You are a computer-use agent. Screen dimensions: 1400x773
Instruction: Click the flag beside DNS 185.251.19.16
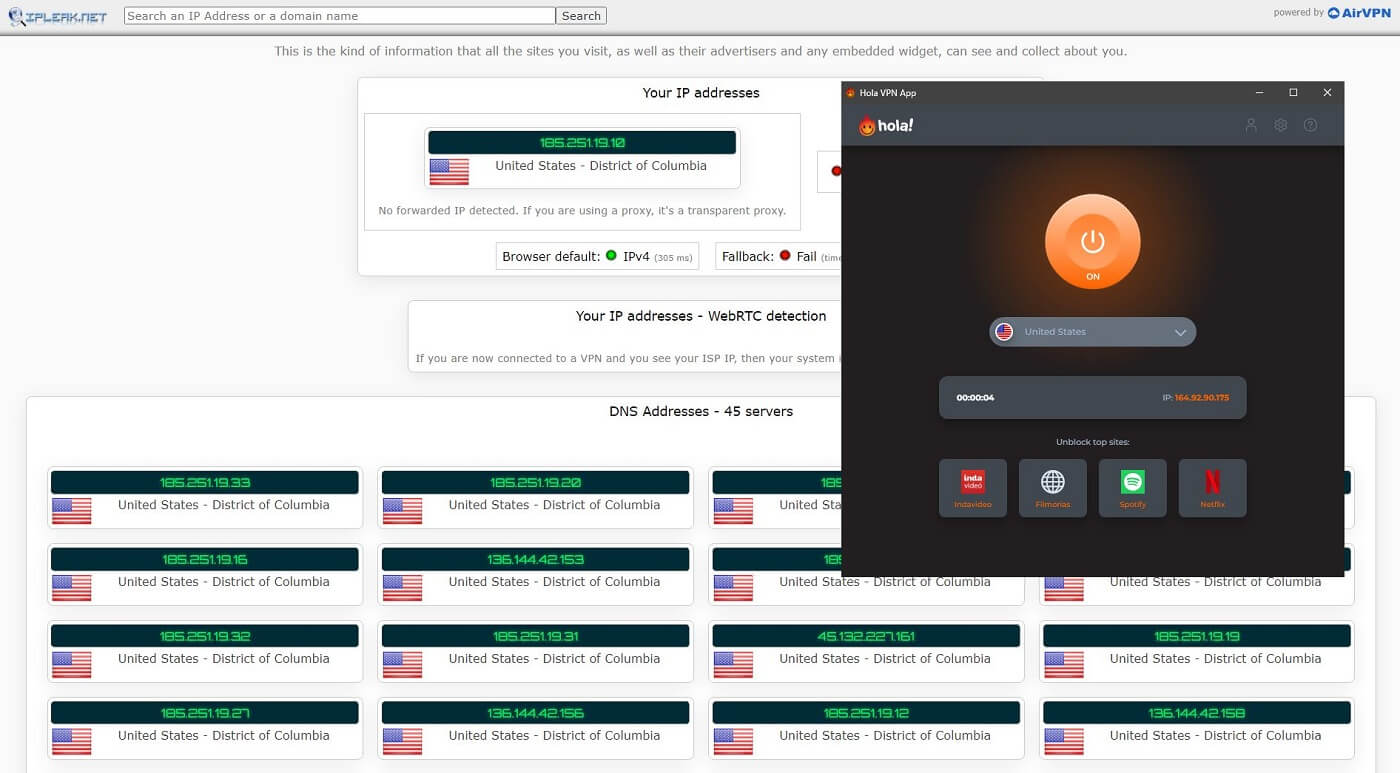click(71, 588)
